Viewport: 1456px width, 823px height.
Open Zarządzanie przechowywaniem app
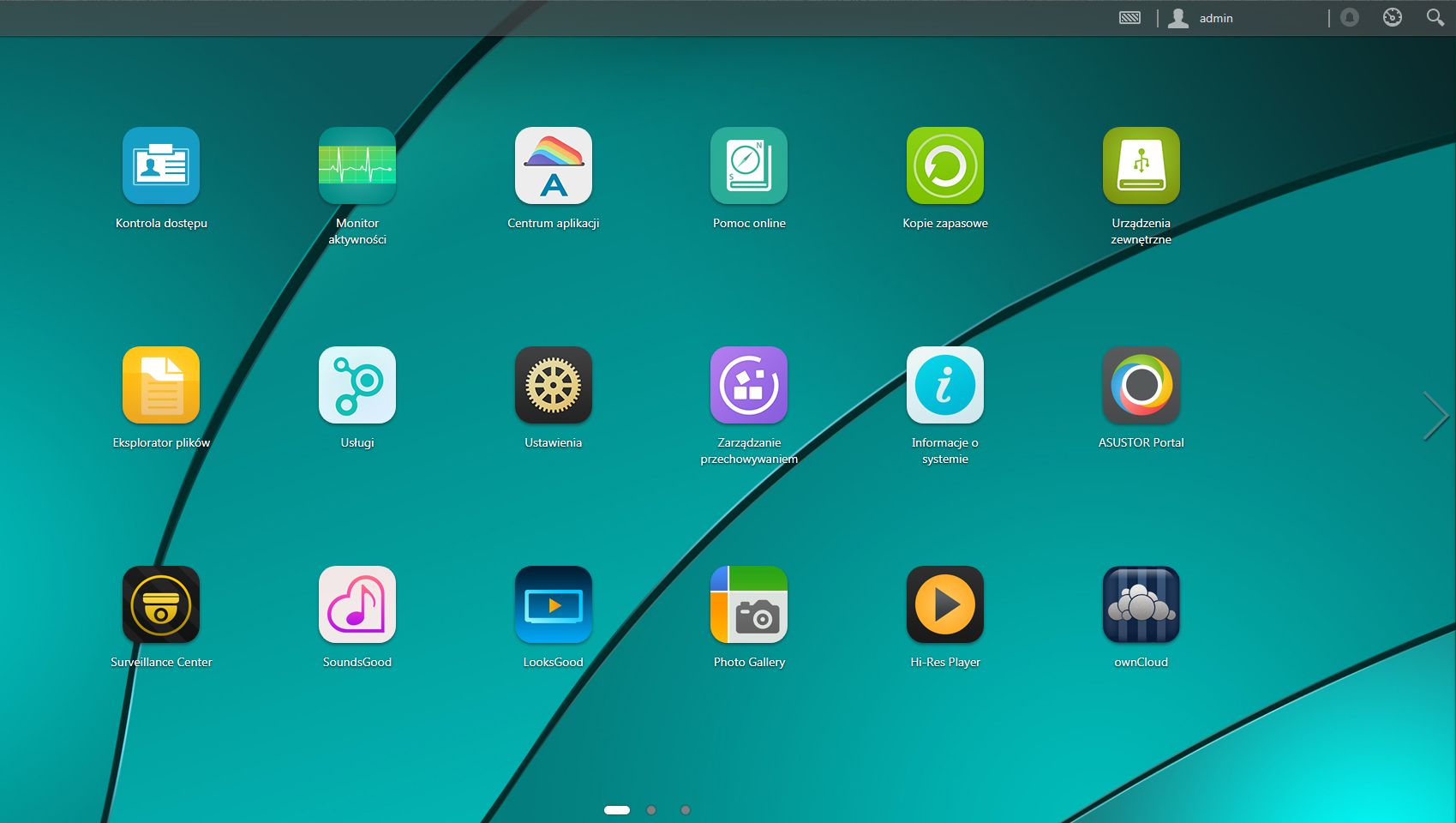point(749,385)
